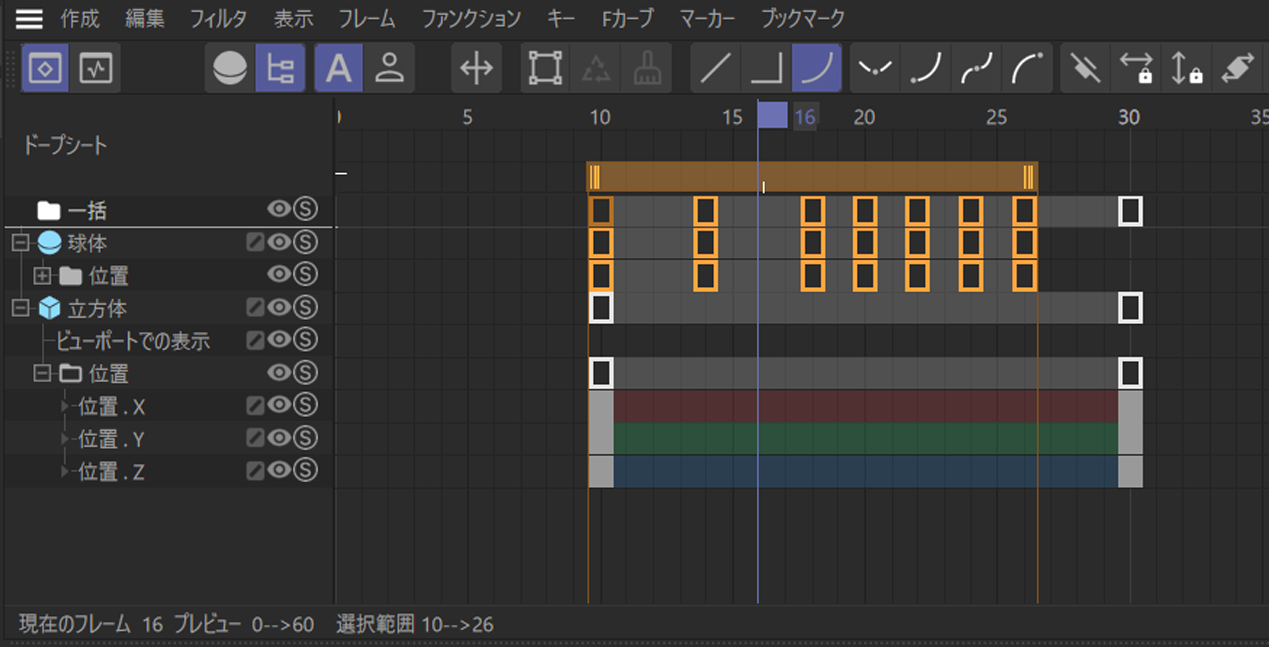Switch to F-Curve mode icon
Image resolution: width=1269 pixels, height=647 pixels.
96,69
